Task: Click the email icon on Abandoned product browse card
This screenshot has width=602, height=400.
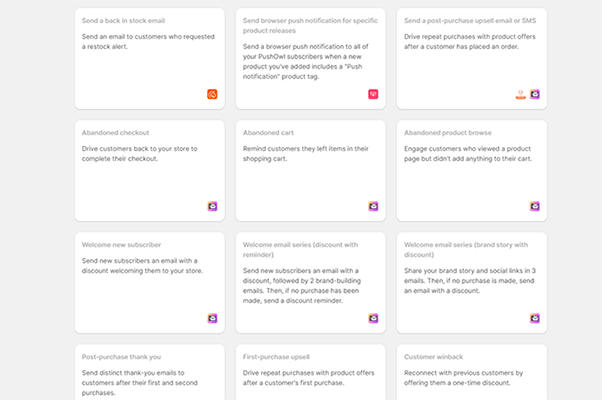Action: [535, 206]
